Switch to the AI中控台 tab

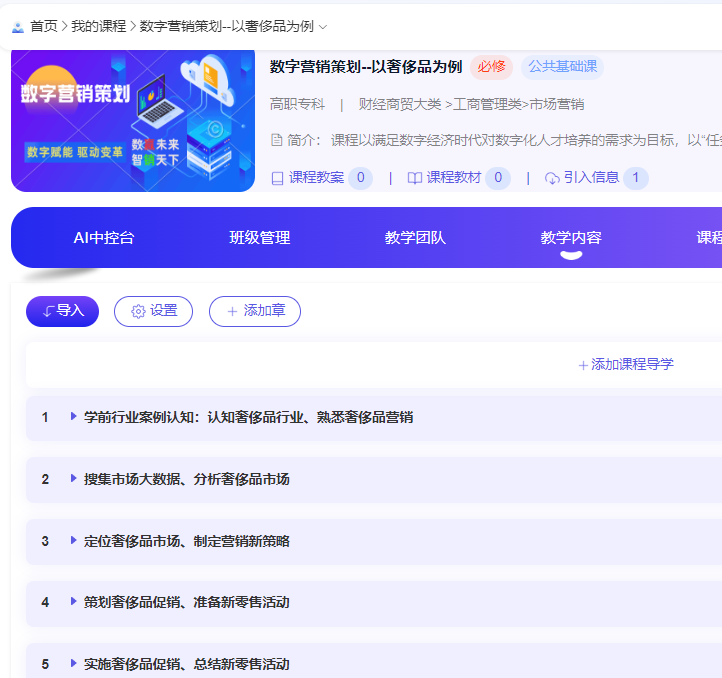pyautogui.click(x=104, y=238)
